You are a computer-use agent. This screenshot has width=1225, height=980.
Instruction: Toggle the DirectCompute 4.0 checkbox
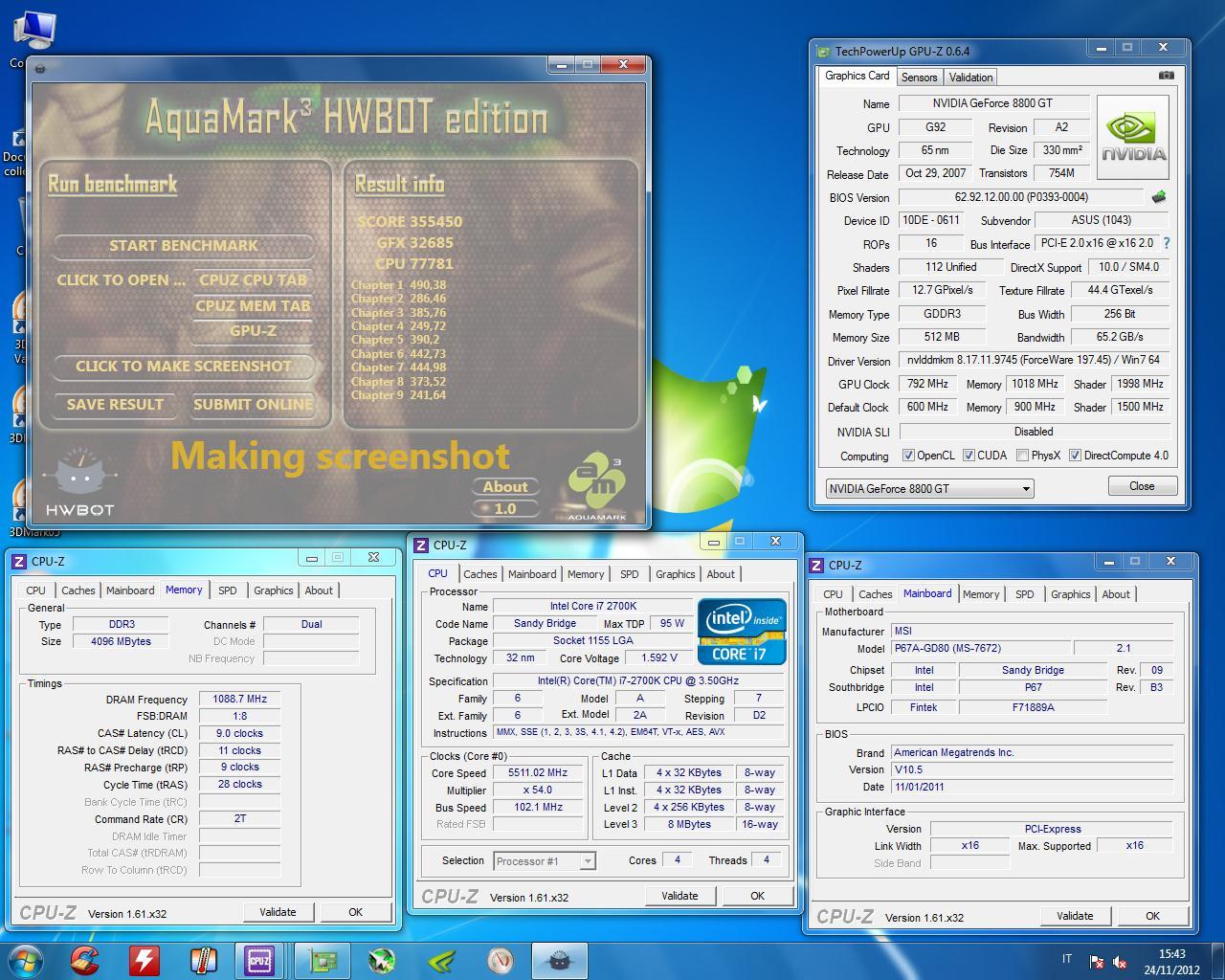click(1075, 456)
